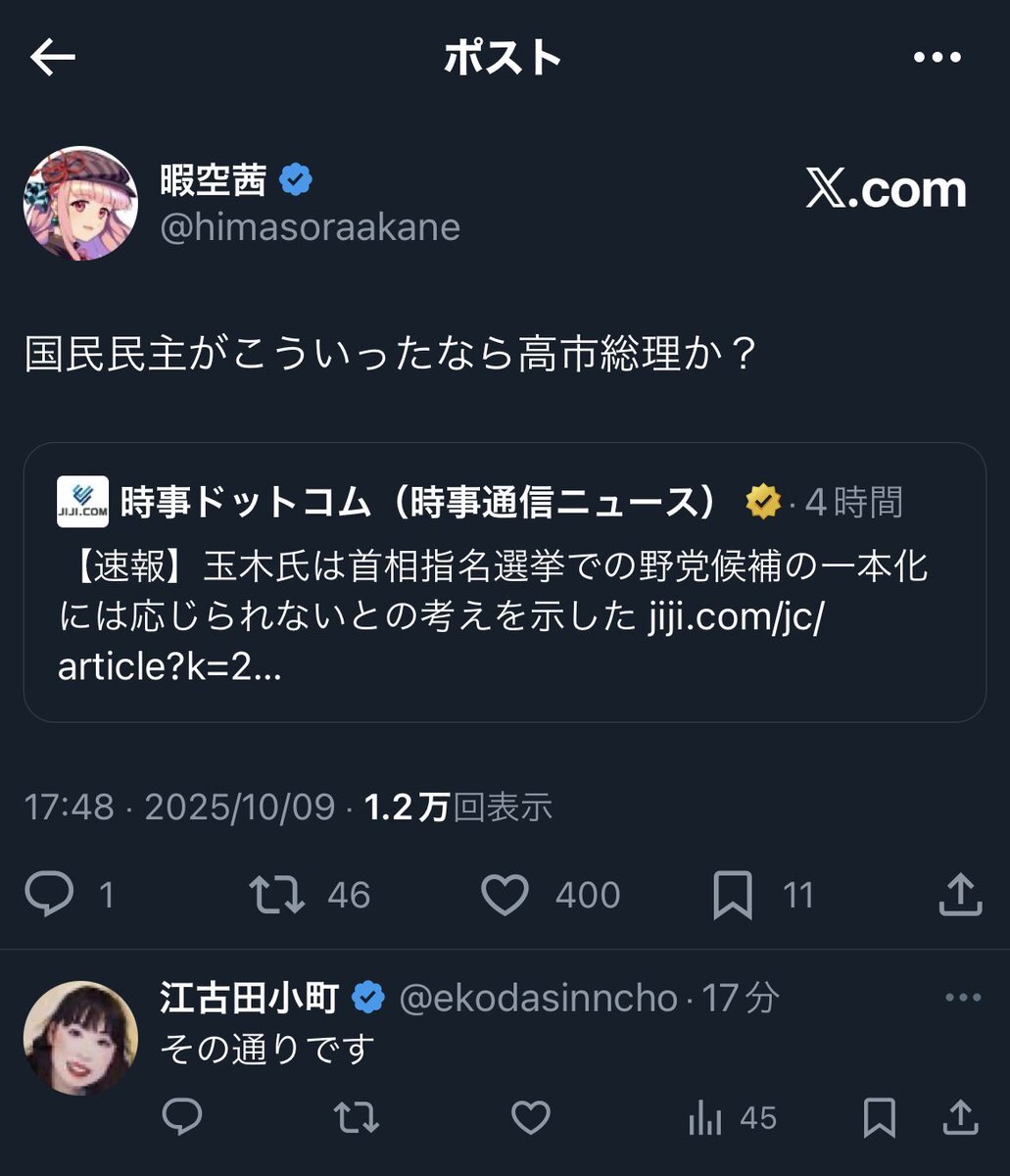Like the main post with 400 likes
Screen dimensions: 1010x1176
(505, 894)
